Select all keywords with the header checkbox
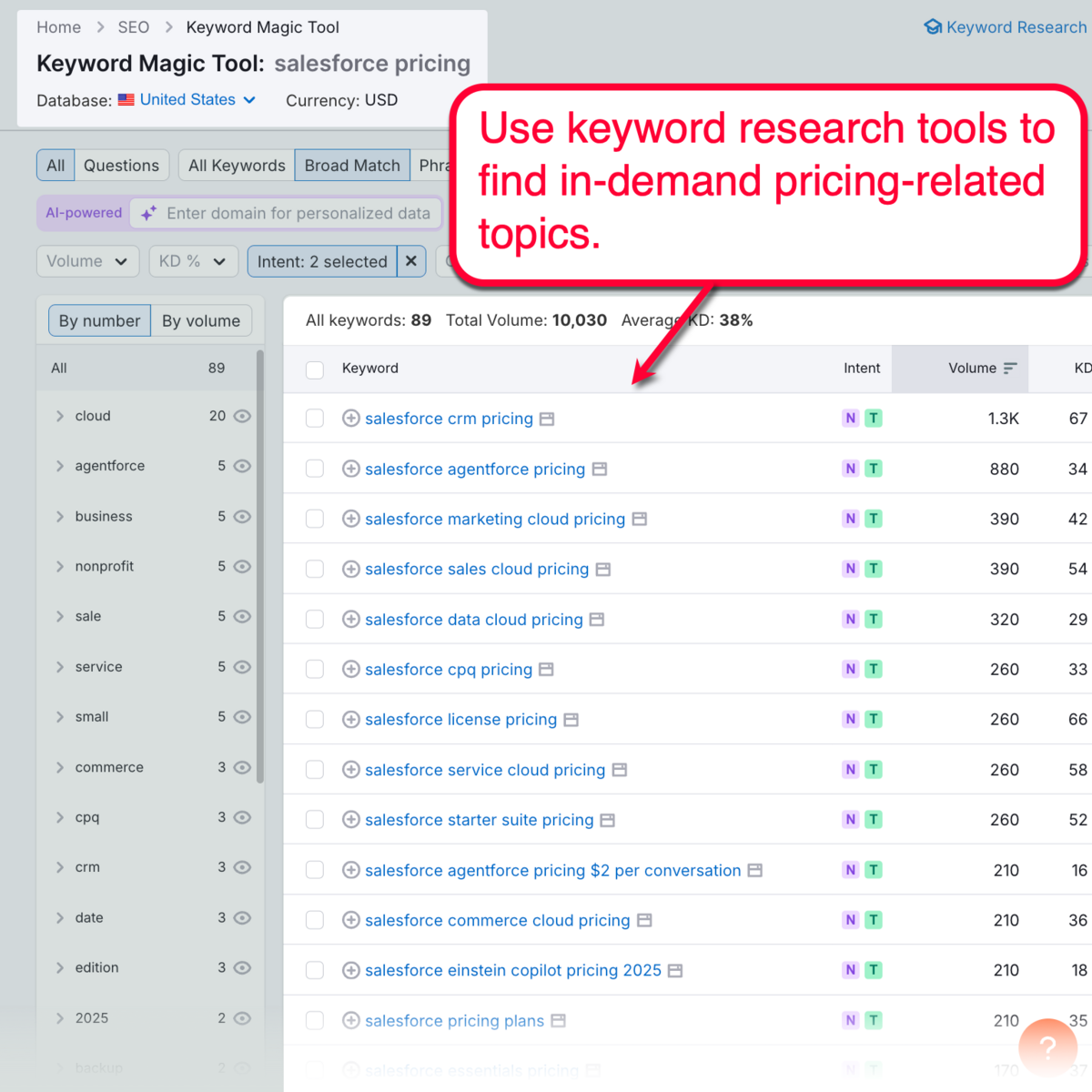The image size is (1092, 1092). 314,369
